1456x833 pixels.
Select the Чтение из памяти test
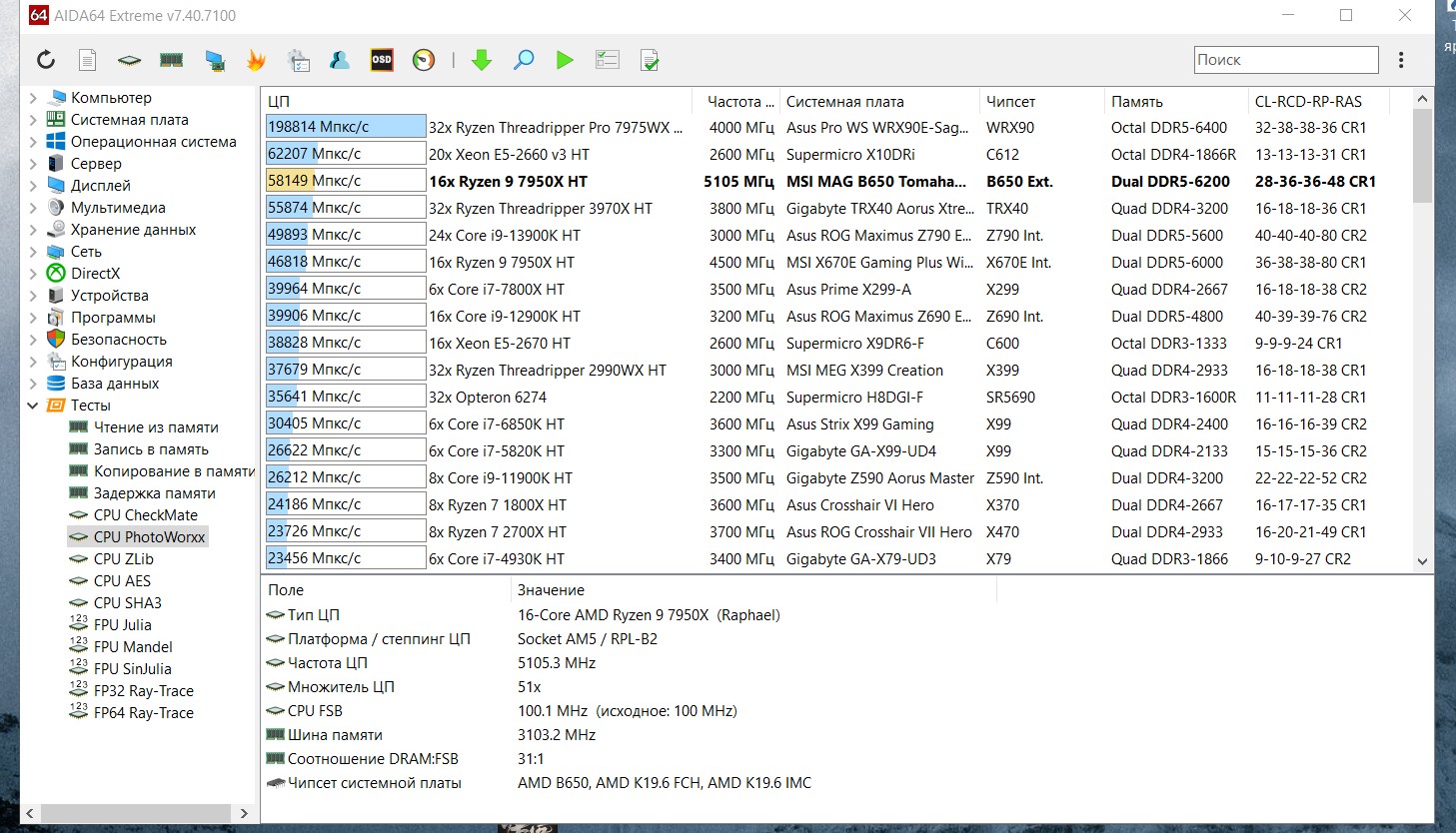(156, 427)
